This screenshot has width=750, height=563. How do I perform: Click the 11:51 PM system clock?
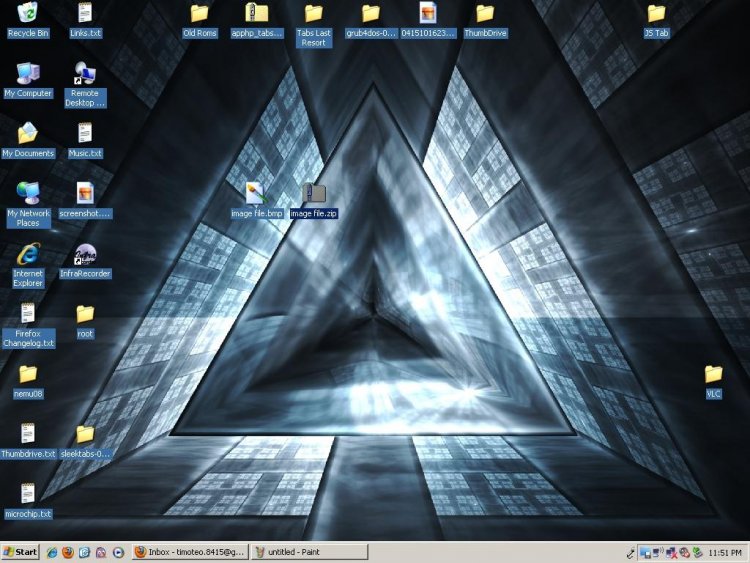click(x=725, y=553)
